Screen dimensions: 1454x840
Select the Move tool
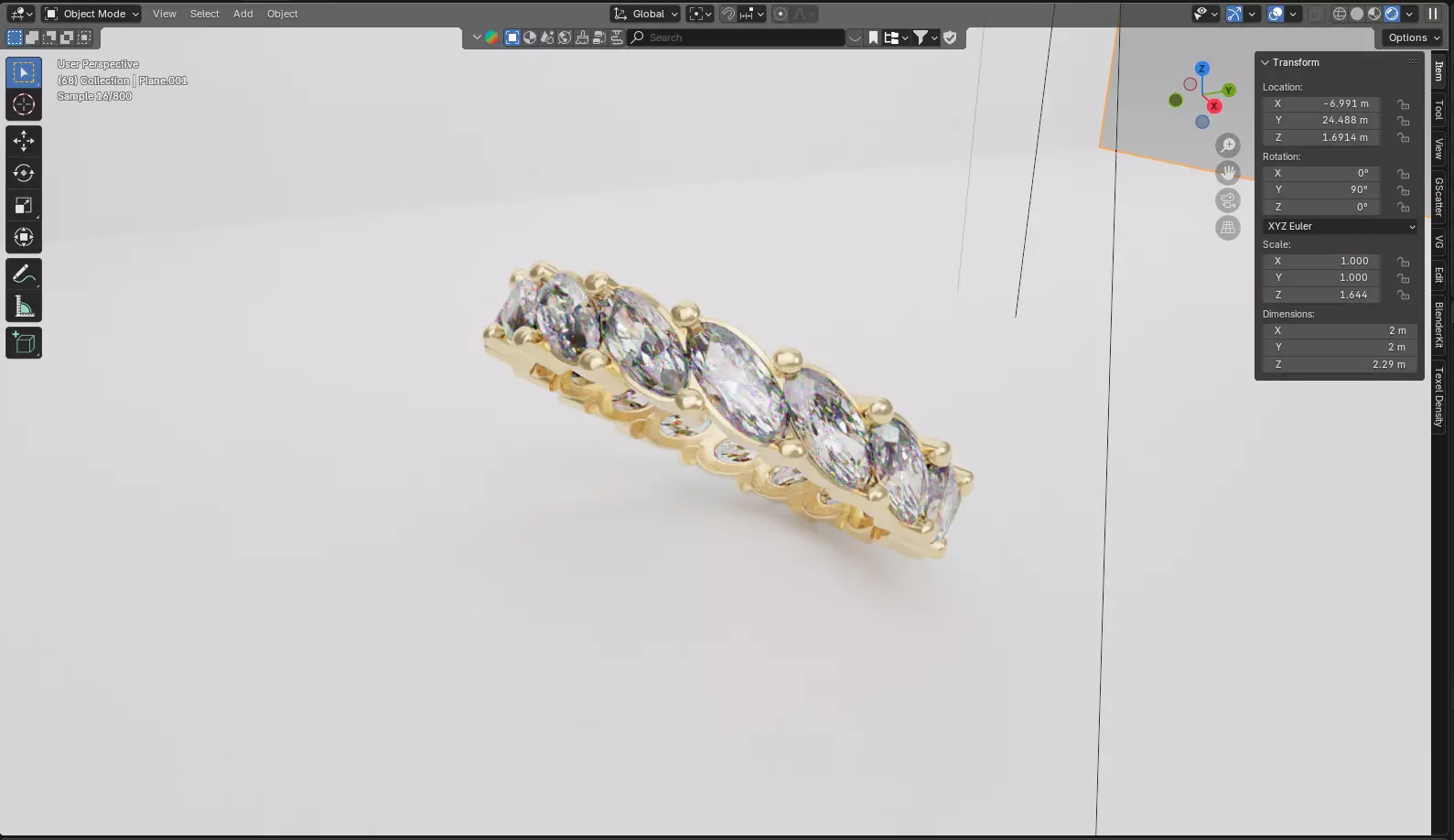tap(24, 141)
